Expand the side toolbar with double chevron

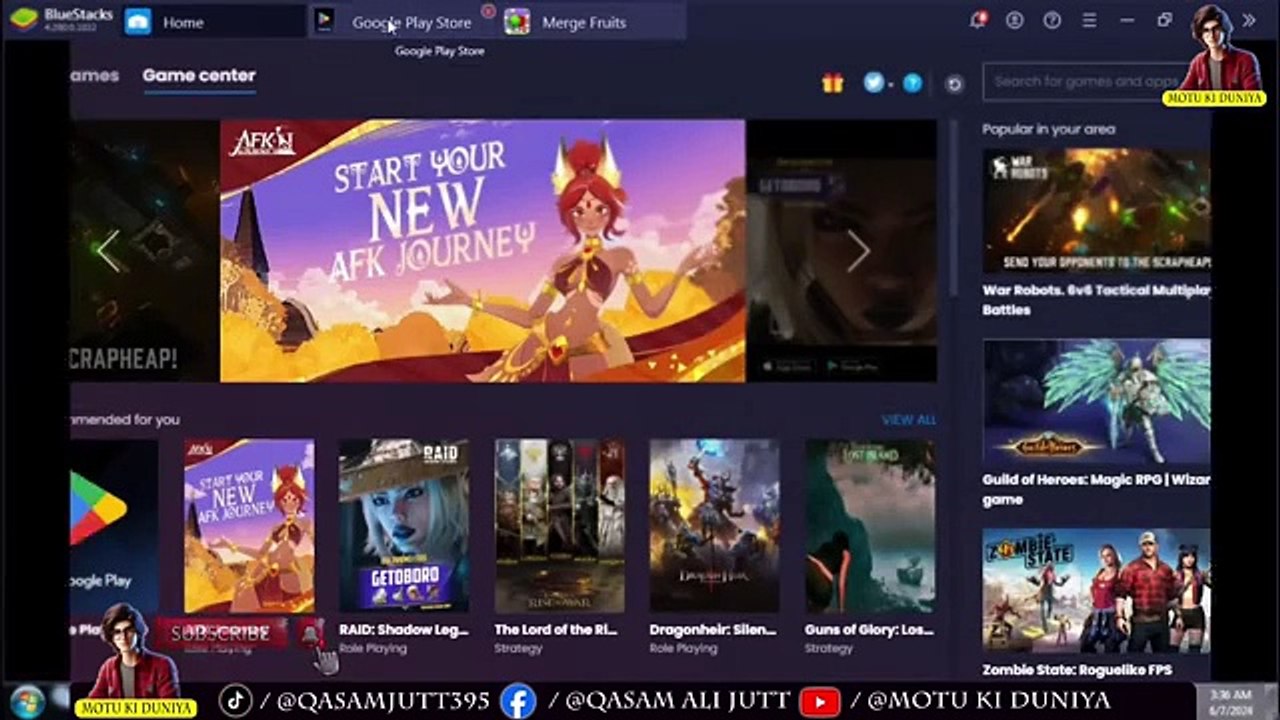[1249, 20]
